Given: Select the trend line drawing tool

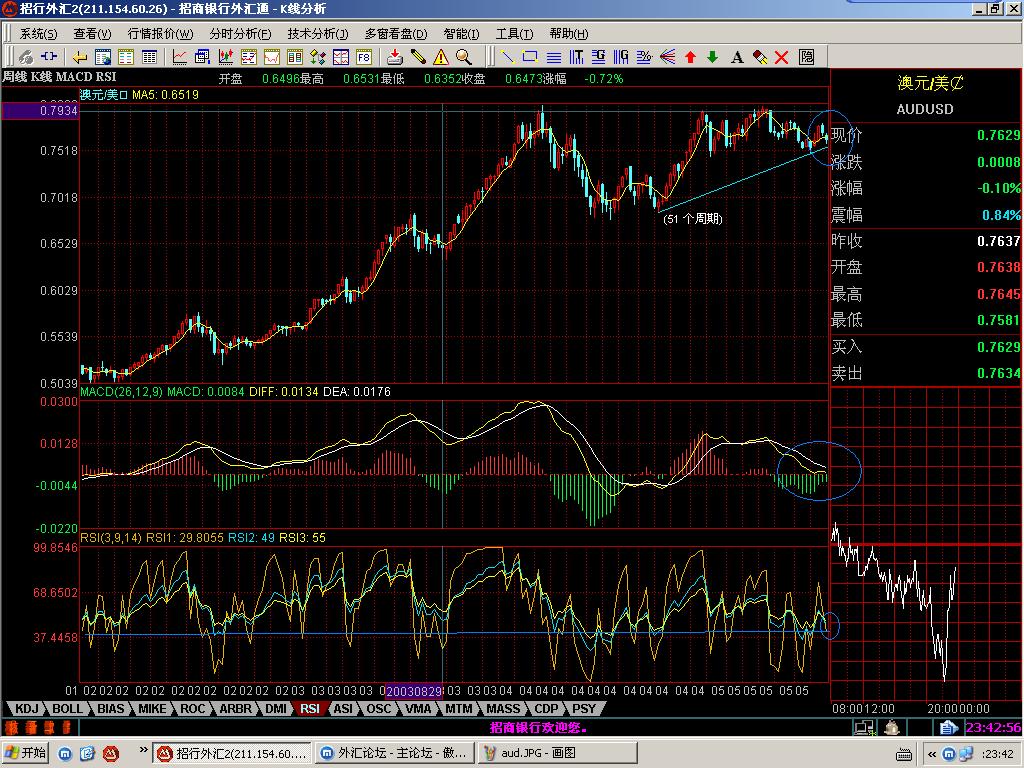Looking at the screenshot, I should 507,57.
